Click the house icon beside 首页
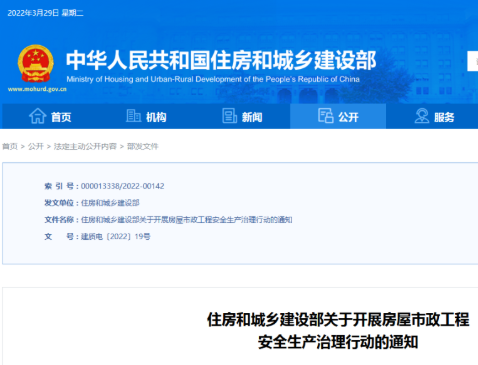Viewport: 478px width, 365px height. pyautogui.click(x=38, y=116)
